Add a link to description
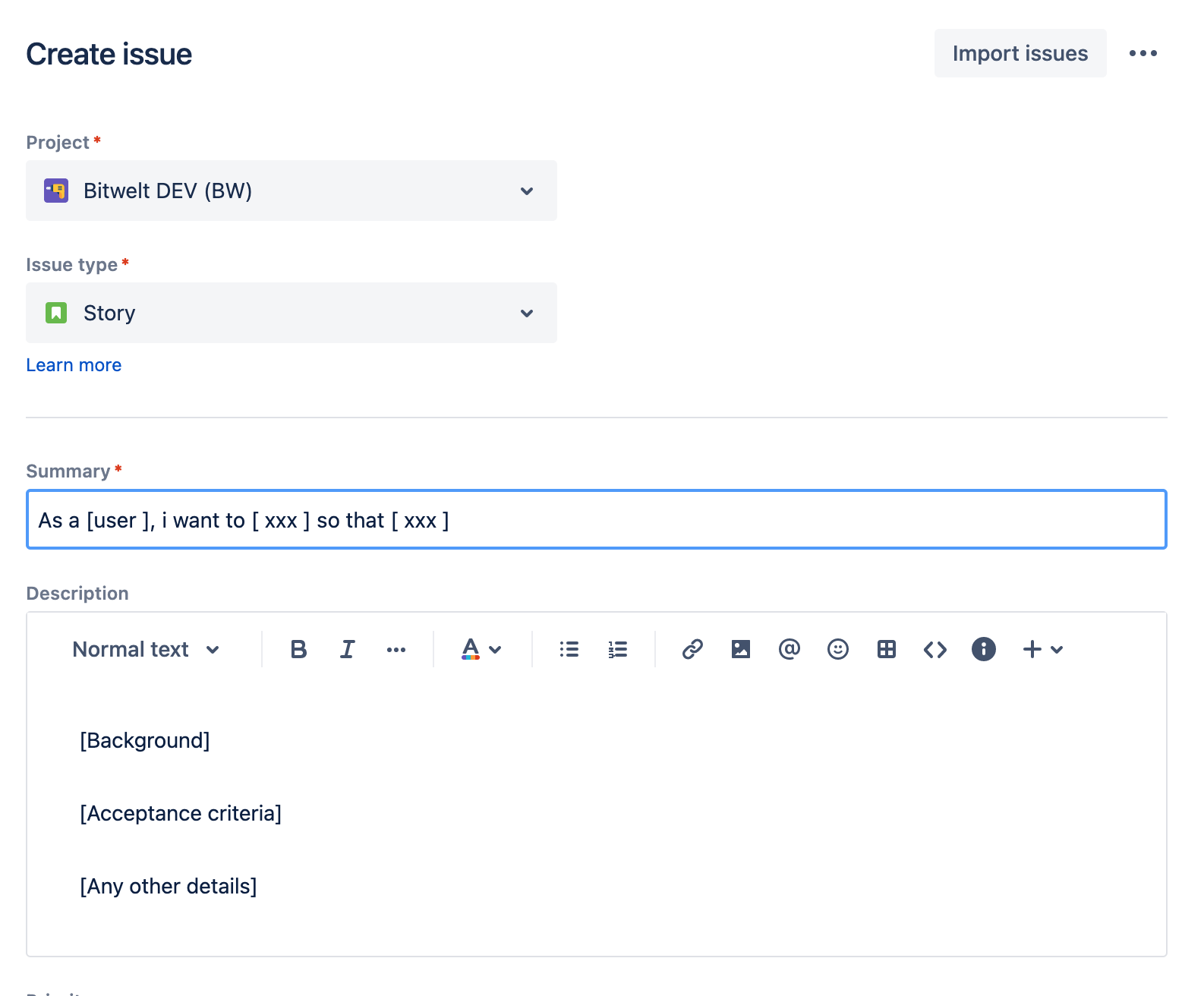Screen dimensions: 1204x996 [692, 649]
